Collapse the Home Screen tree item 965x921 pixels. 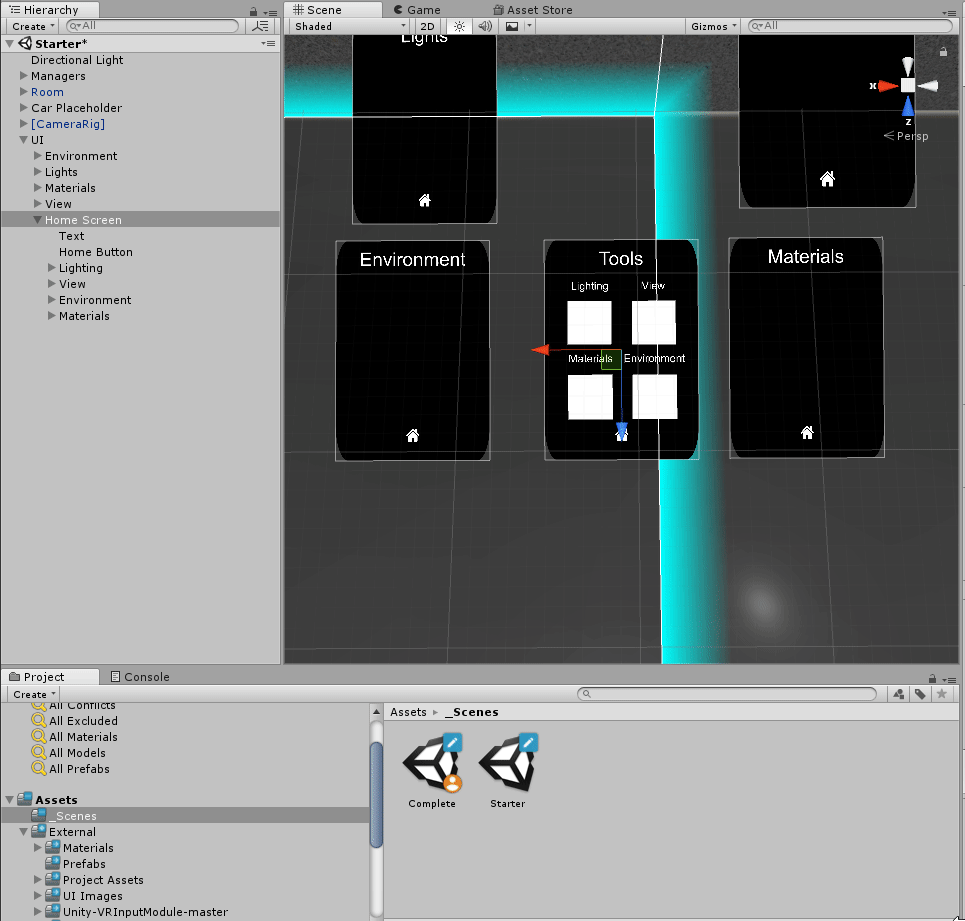coord(37,220)
